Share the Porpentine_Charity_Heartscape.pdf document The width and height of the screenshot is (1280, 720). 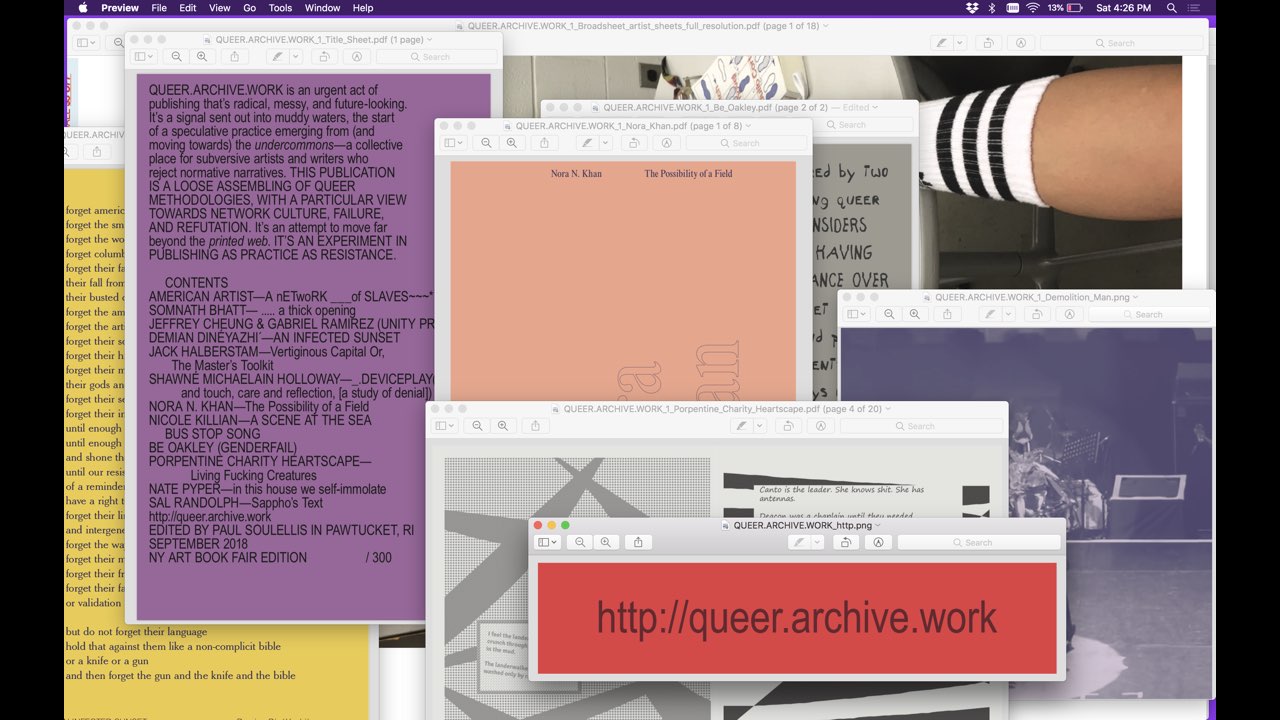pos(535,426)
